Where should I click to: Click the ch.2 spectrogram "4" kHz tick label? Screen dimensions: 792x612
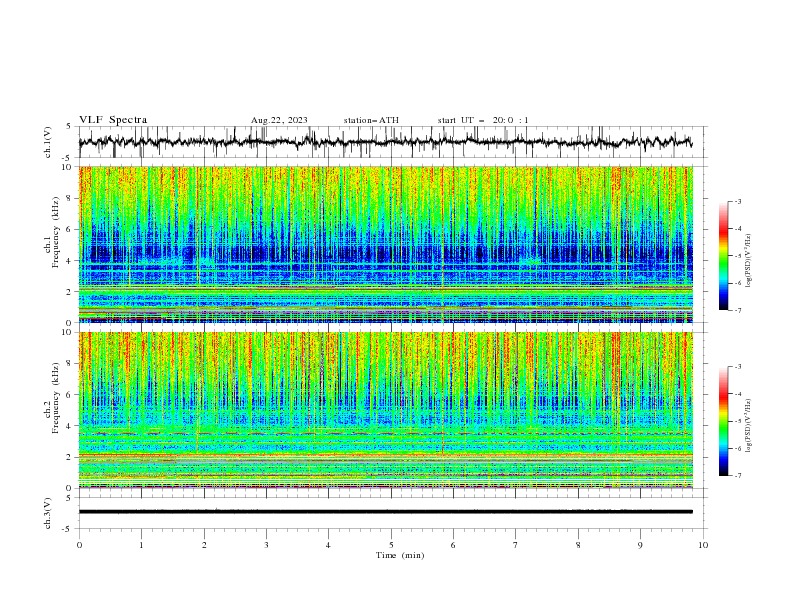71,426
